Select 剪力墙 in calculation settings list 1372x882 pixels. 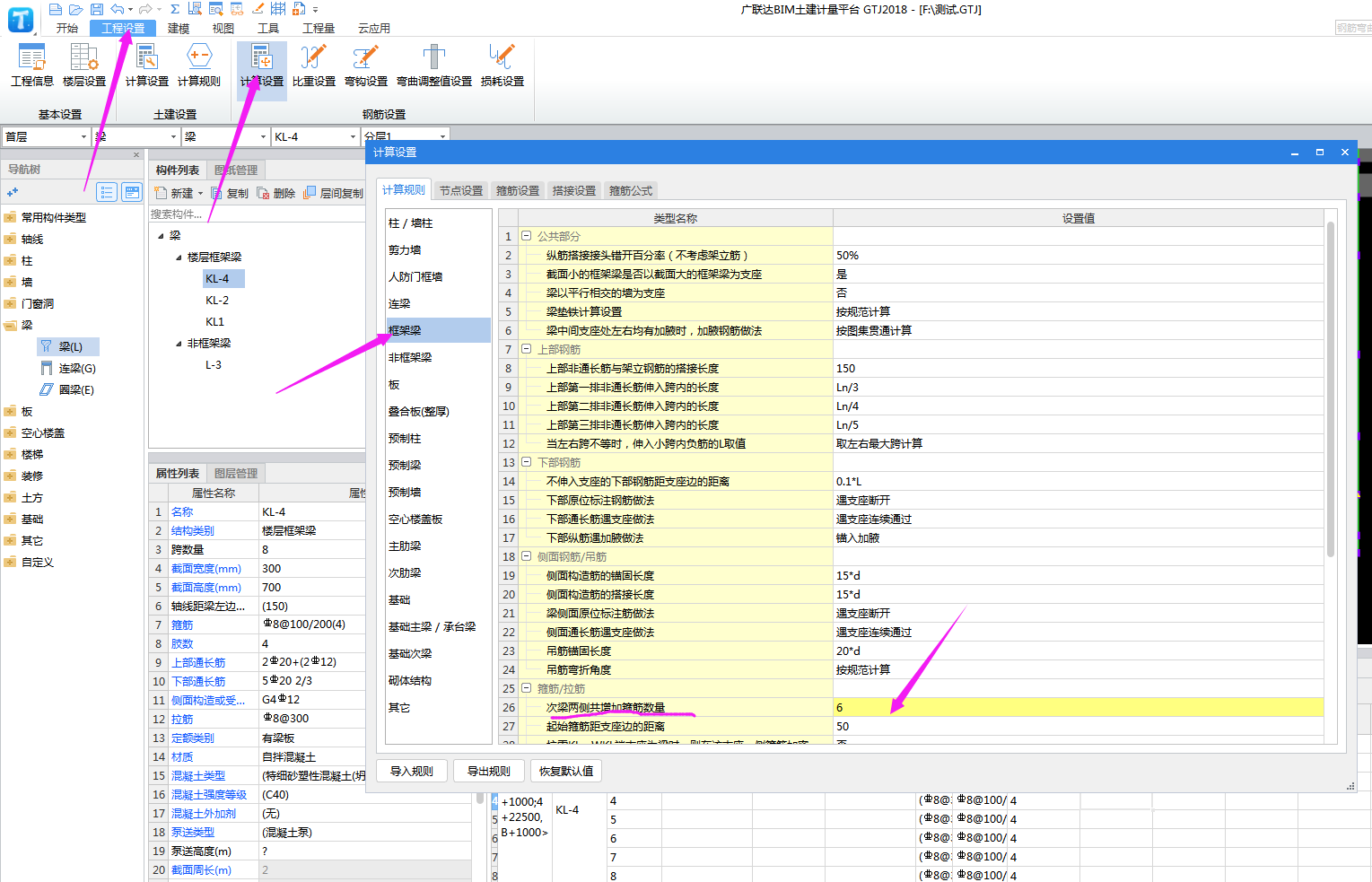(x=439, y=249)
